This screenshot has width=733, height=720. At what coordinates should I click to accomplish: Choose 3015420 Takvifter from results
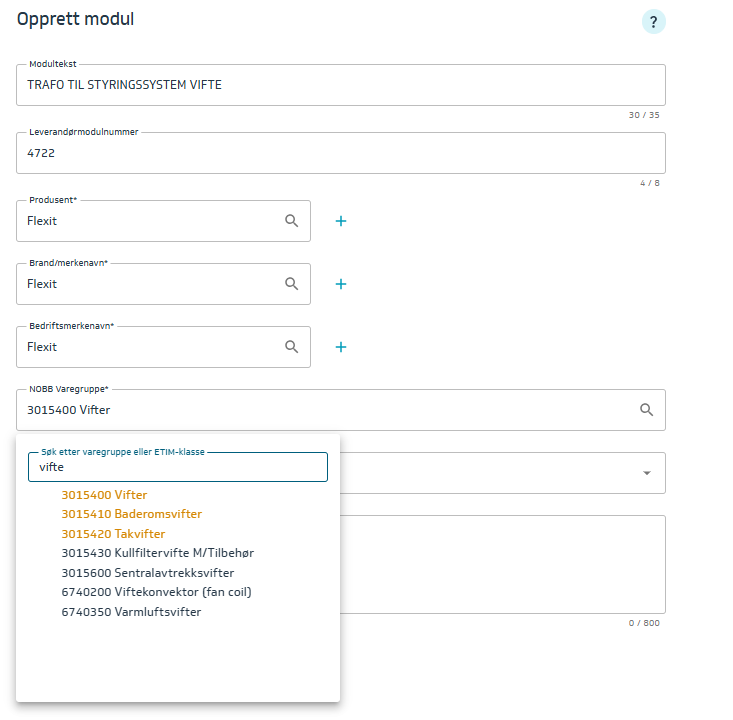tap(113, 534)
